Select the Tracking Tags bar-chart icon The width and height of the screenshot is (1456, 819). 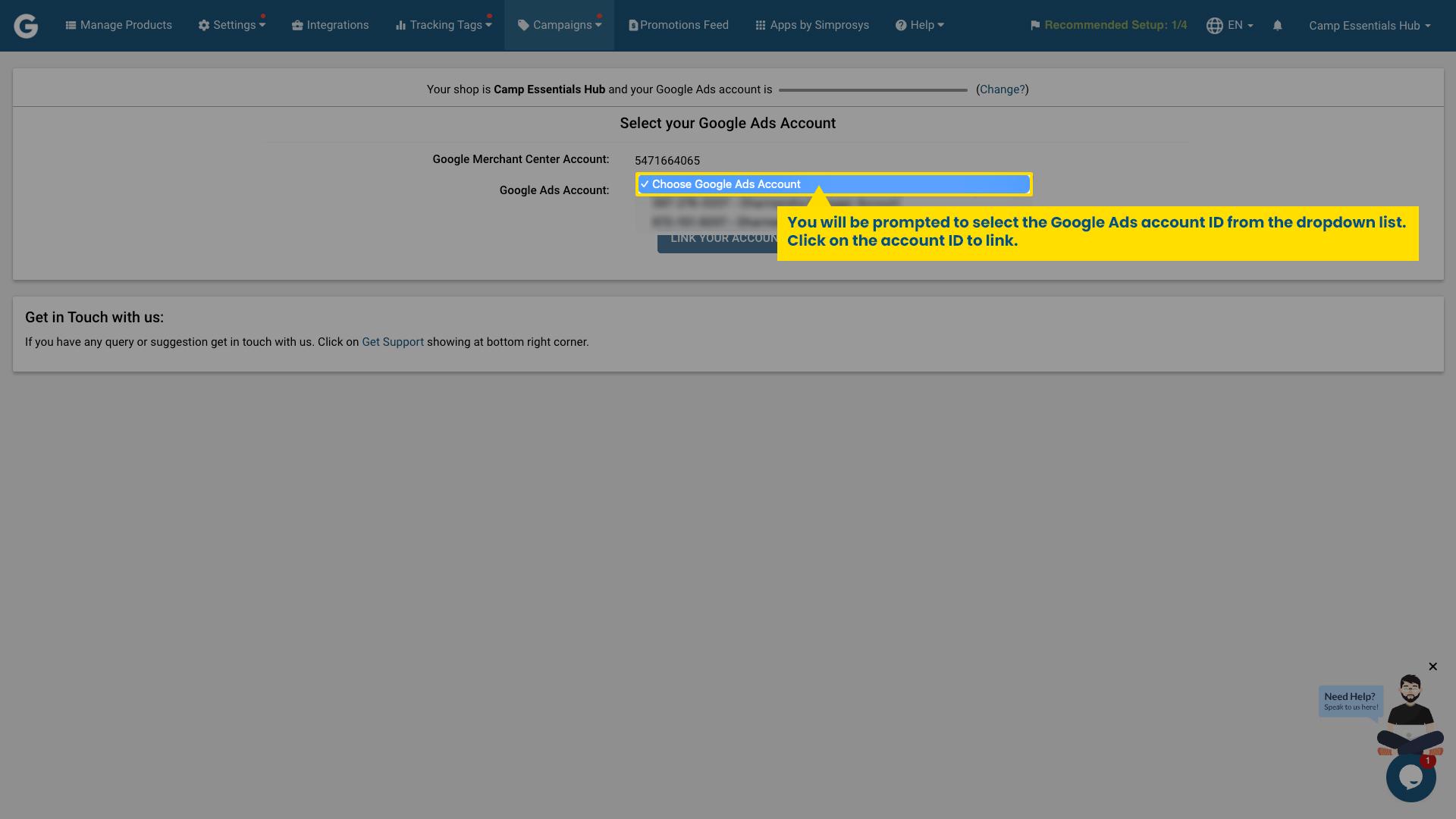[x=400, y=25]
